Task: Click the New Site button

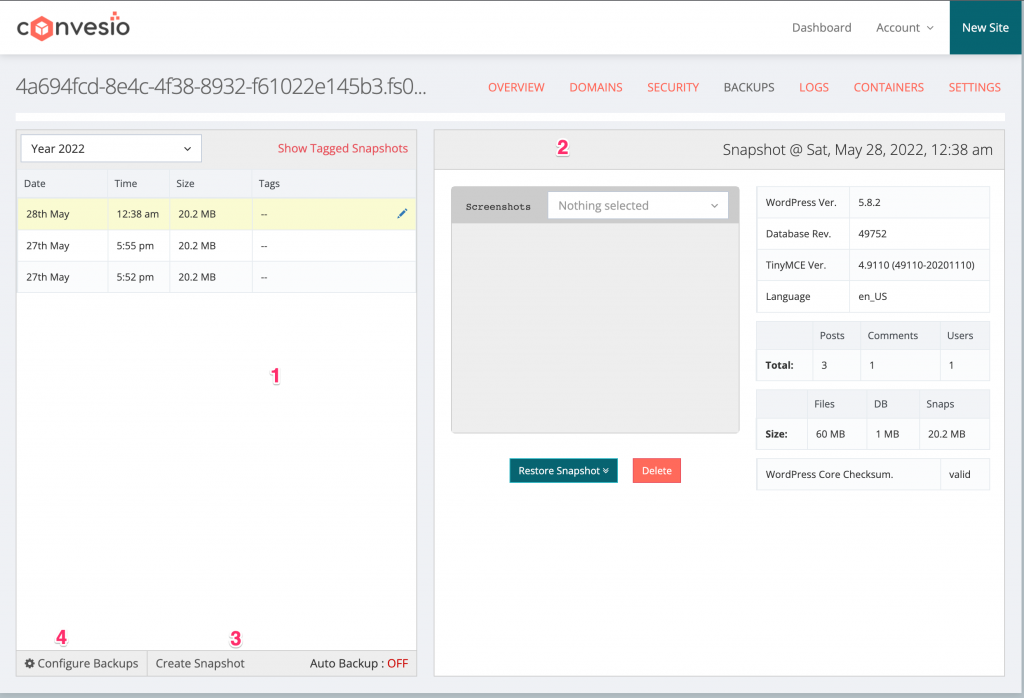Action: point(985,27)
